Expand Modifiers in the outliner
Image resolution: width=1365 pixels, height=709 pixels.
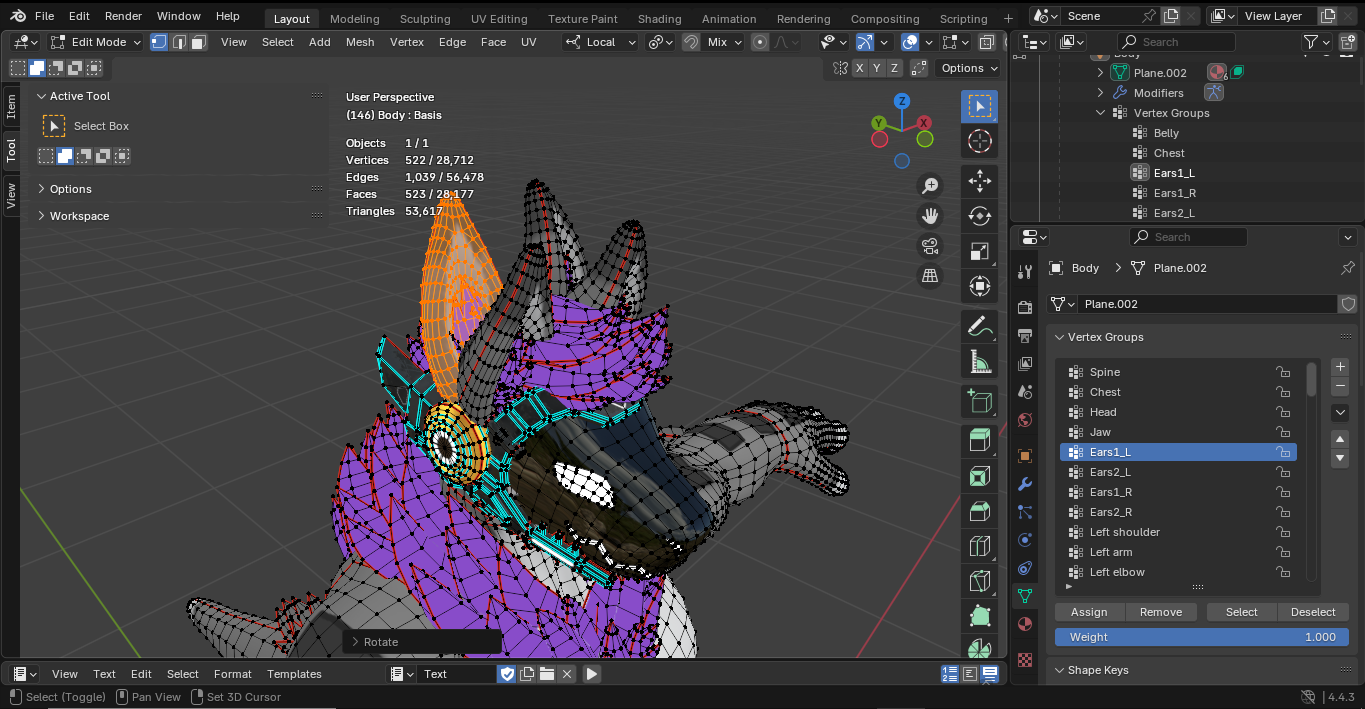pyautogui.click(x=1100, y=93)
